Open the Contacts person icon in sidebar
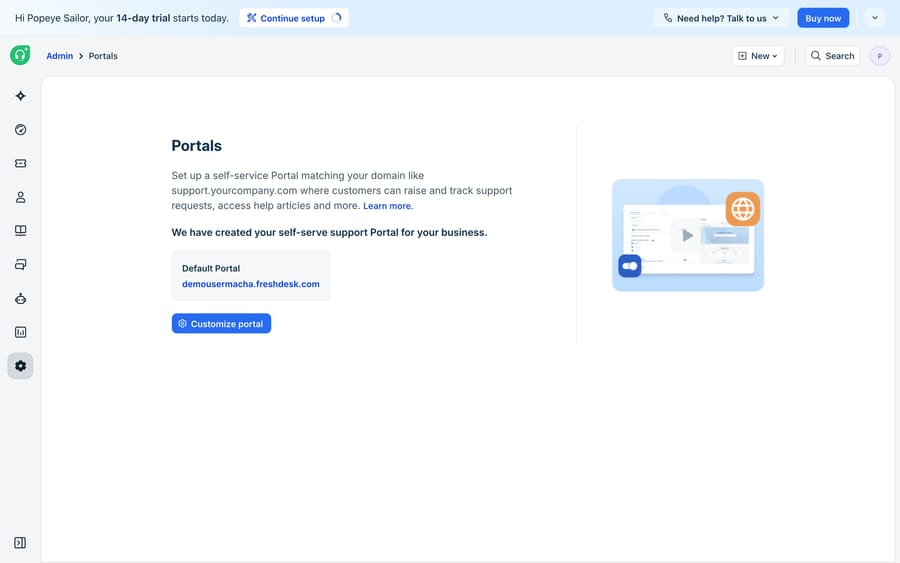Screen dimensions: 900x563 21,197
